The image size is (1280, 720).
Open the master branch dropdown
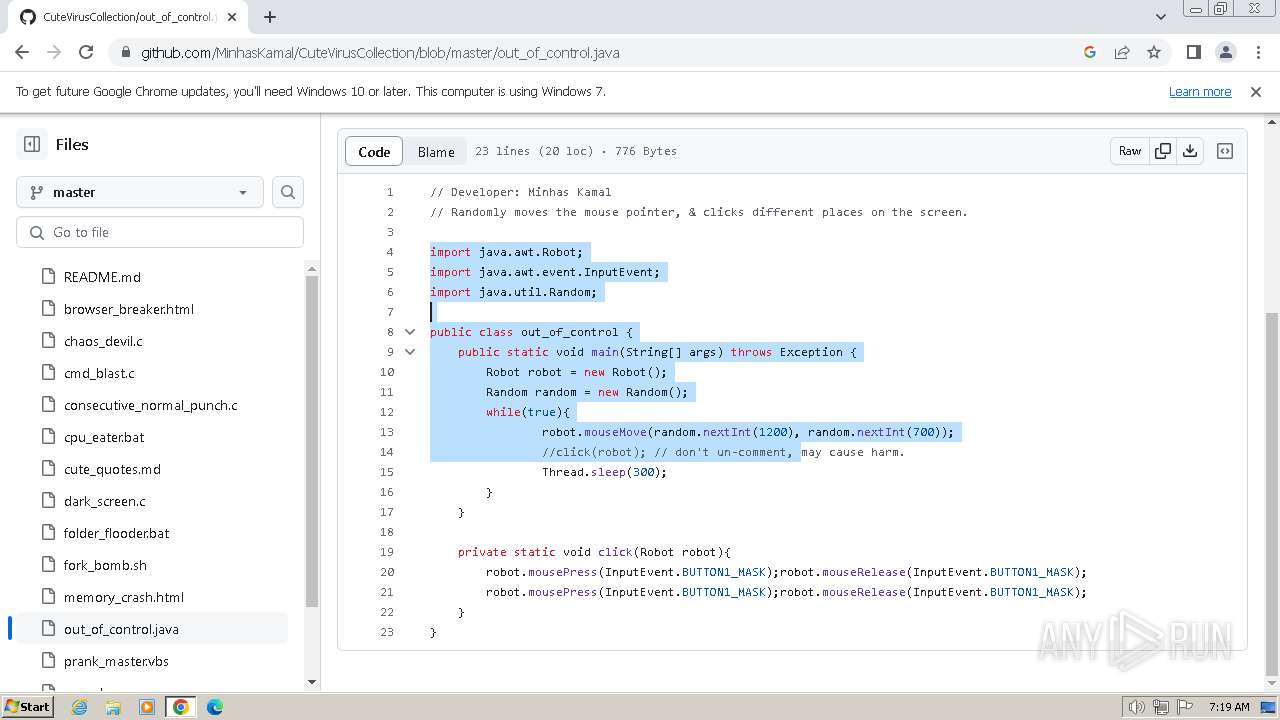pyautogui.click(x=140, y=192)
